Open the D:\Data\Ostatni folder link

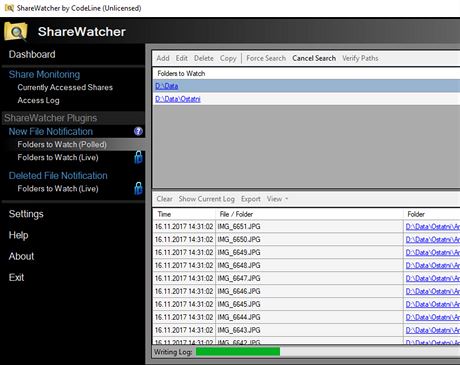[x=178, y=99]
